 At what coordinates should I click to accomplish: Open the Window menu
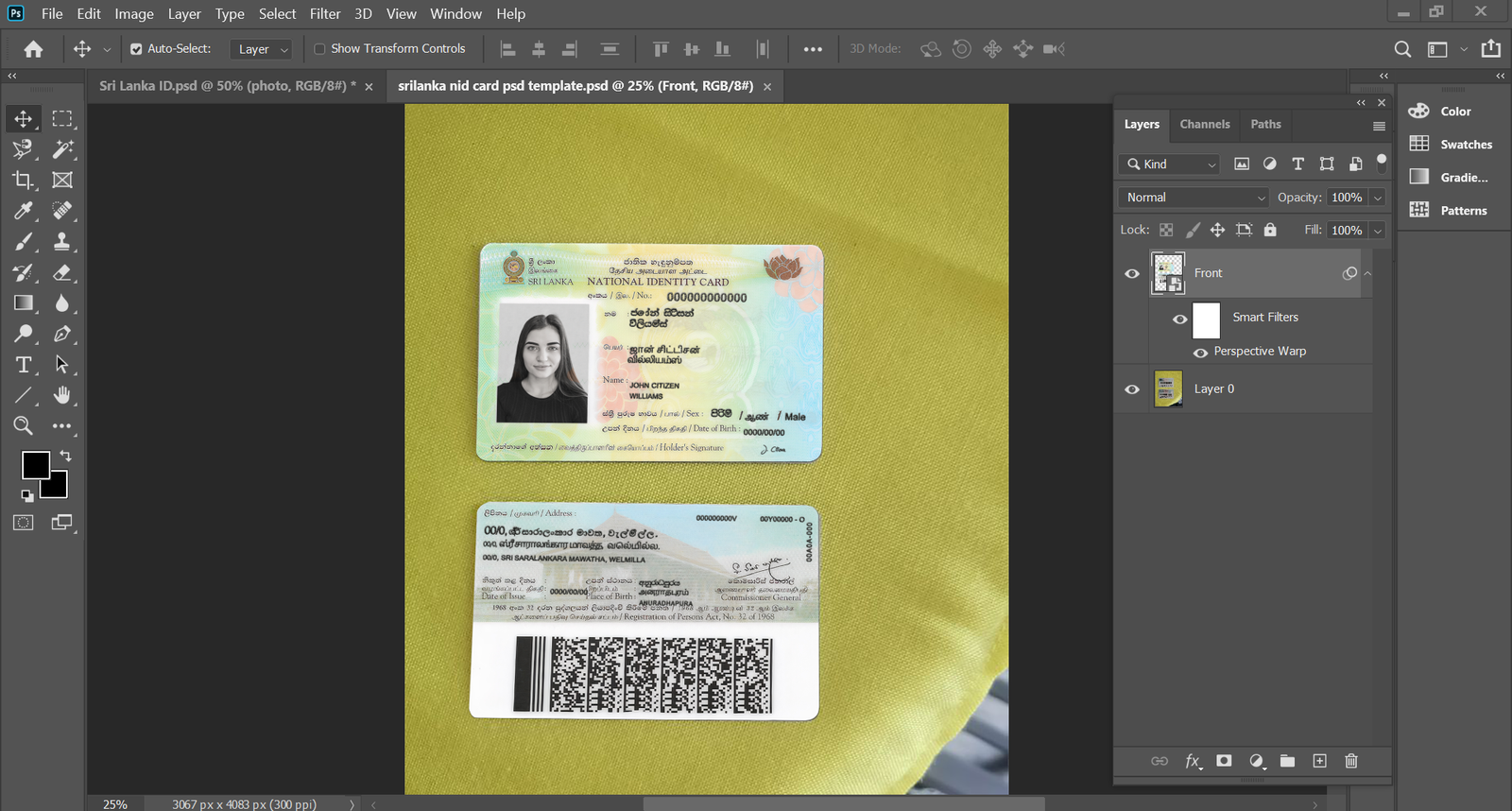tap(455, 14)
